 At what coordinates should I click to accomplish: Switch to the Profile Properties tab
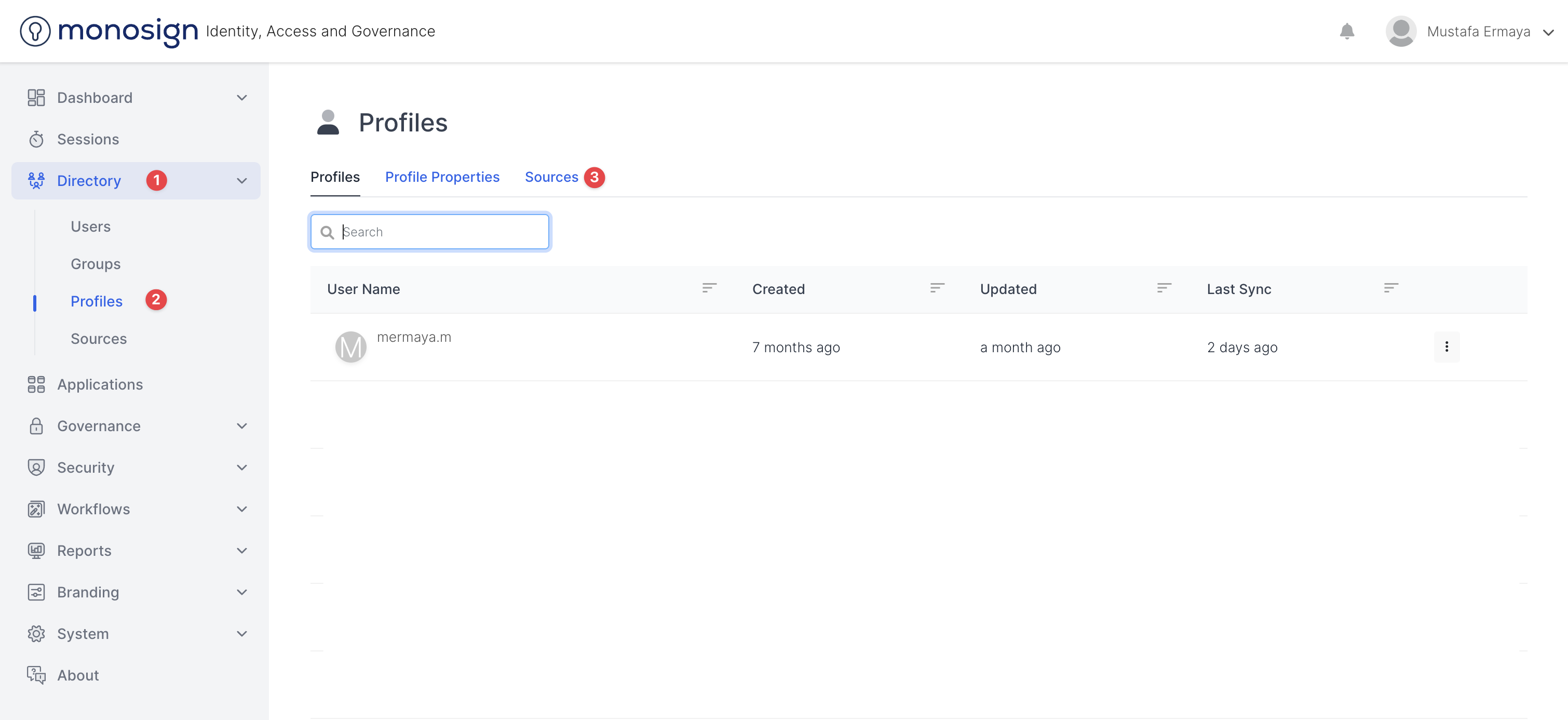point(442,177)
